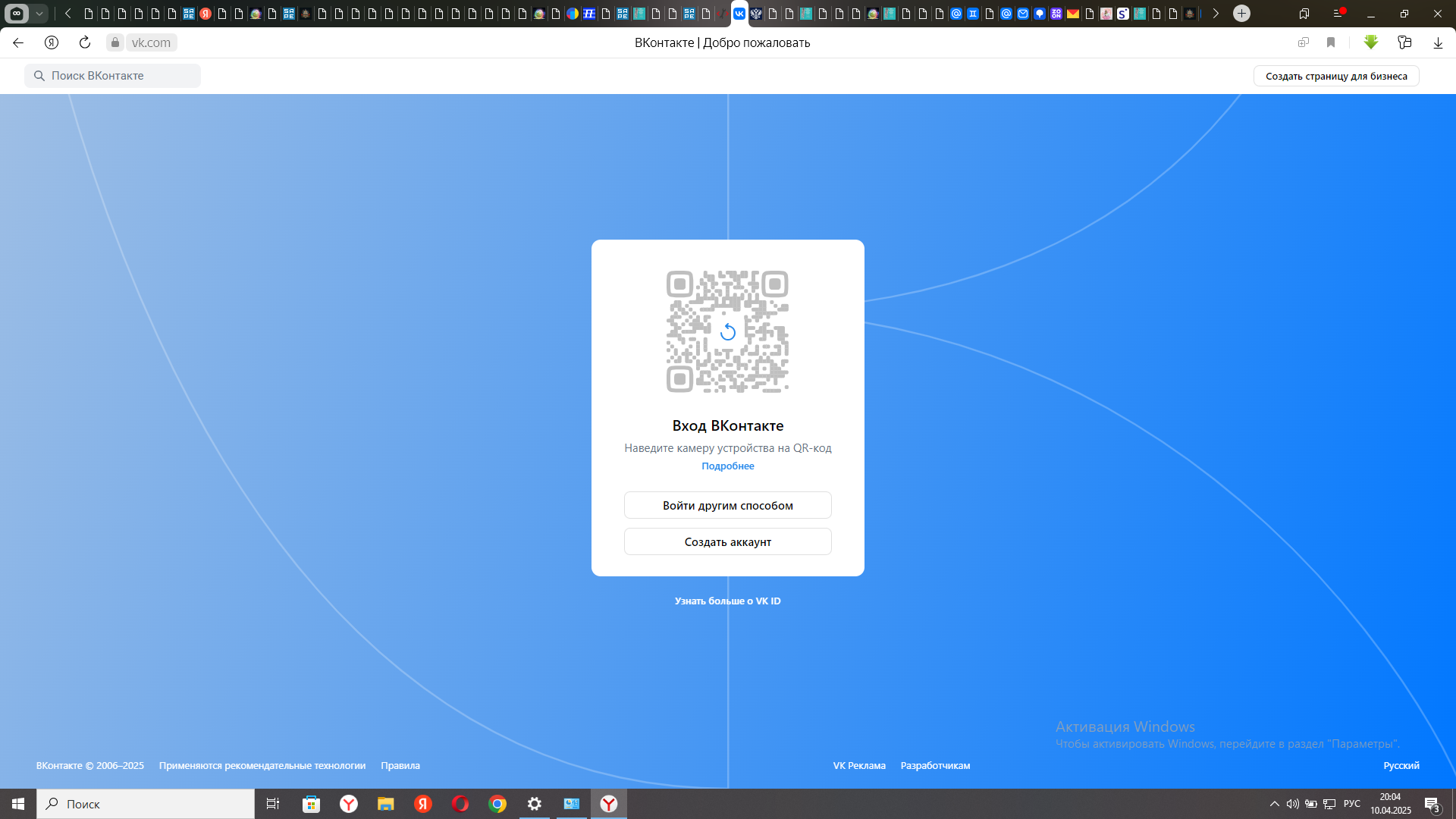Switch to the purple S tab
The image size is (1456, 819).
pos(1123,14)
